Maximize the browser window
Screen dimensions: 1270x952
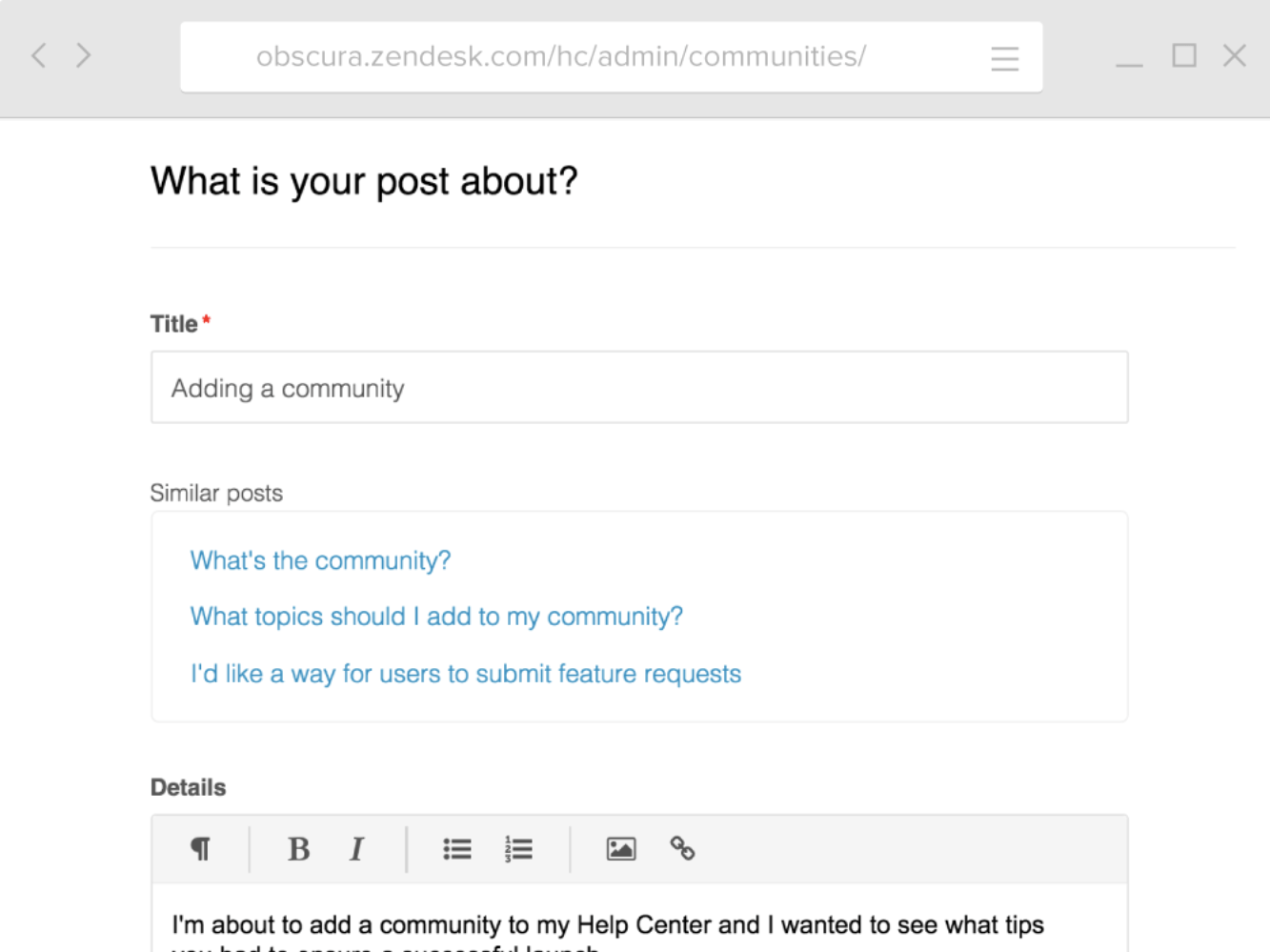click(x=1183, y=55)
